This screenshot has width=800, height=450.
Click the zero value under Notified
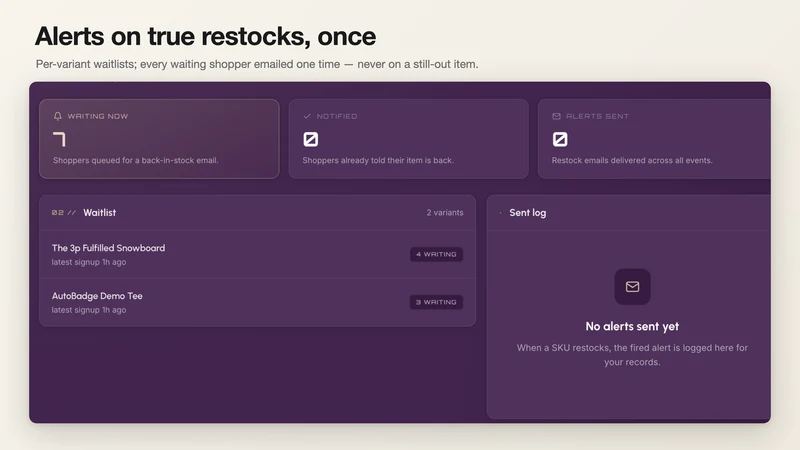[x=311, y=139]
